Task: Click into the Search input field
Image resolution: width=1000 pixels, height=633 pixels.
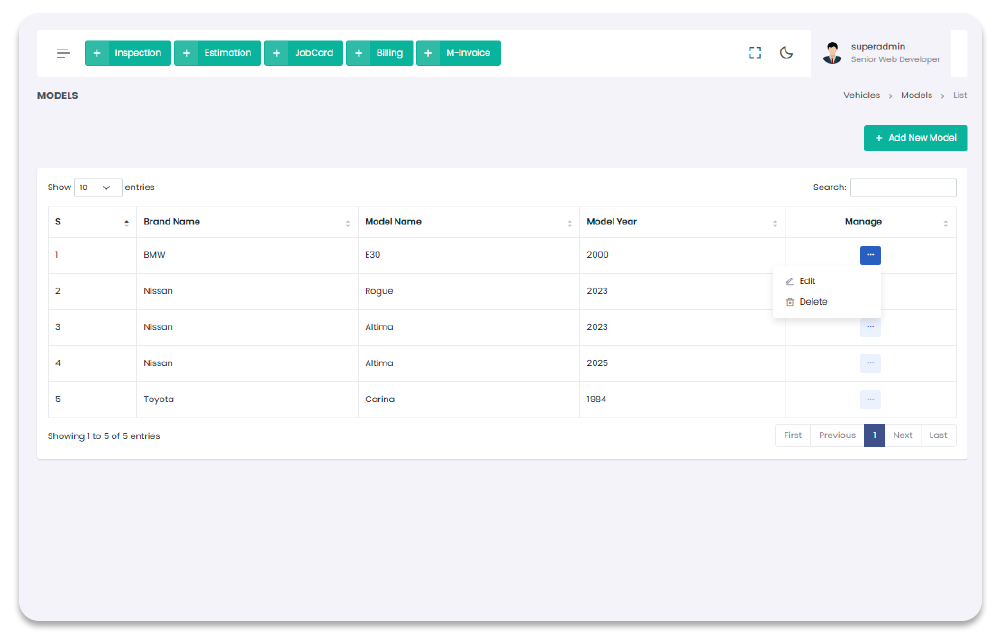Action: click(902, 188)
